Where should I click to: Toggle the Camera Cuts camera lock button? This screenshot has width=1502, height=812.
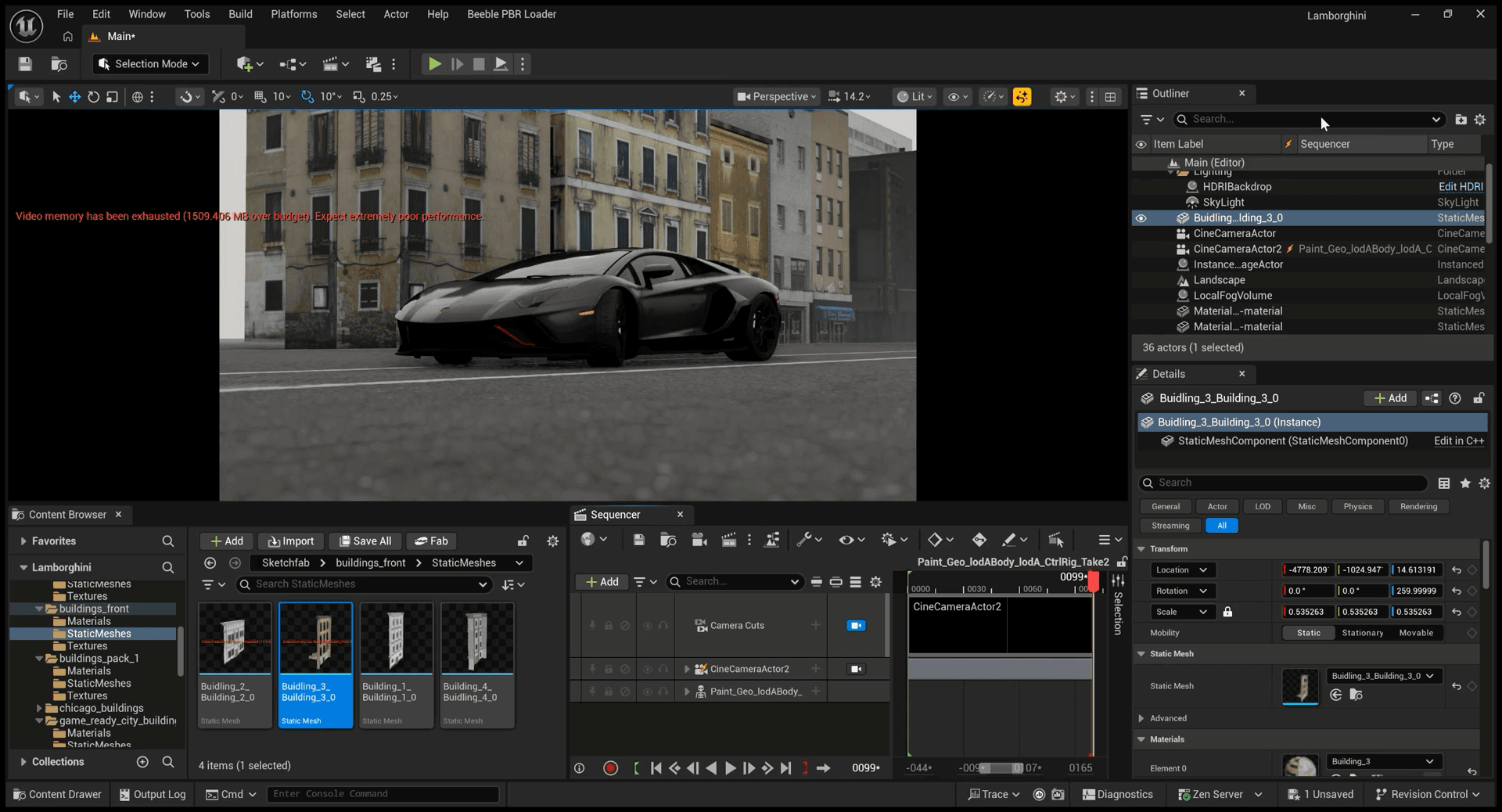pyautogui.click(x=856, y=625)
